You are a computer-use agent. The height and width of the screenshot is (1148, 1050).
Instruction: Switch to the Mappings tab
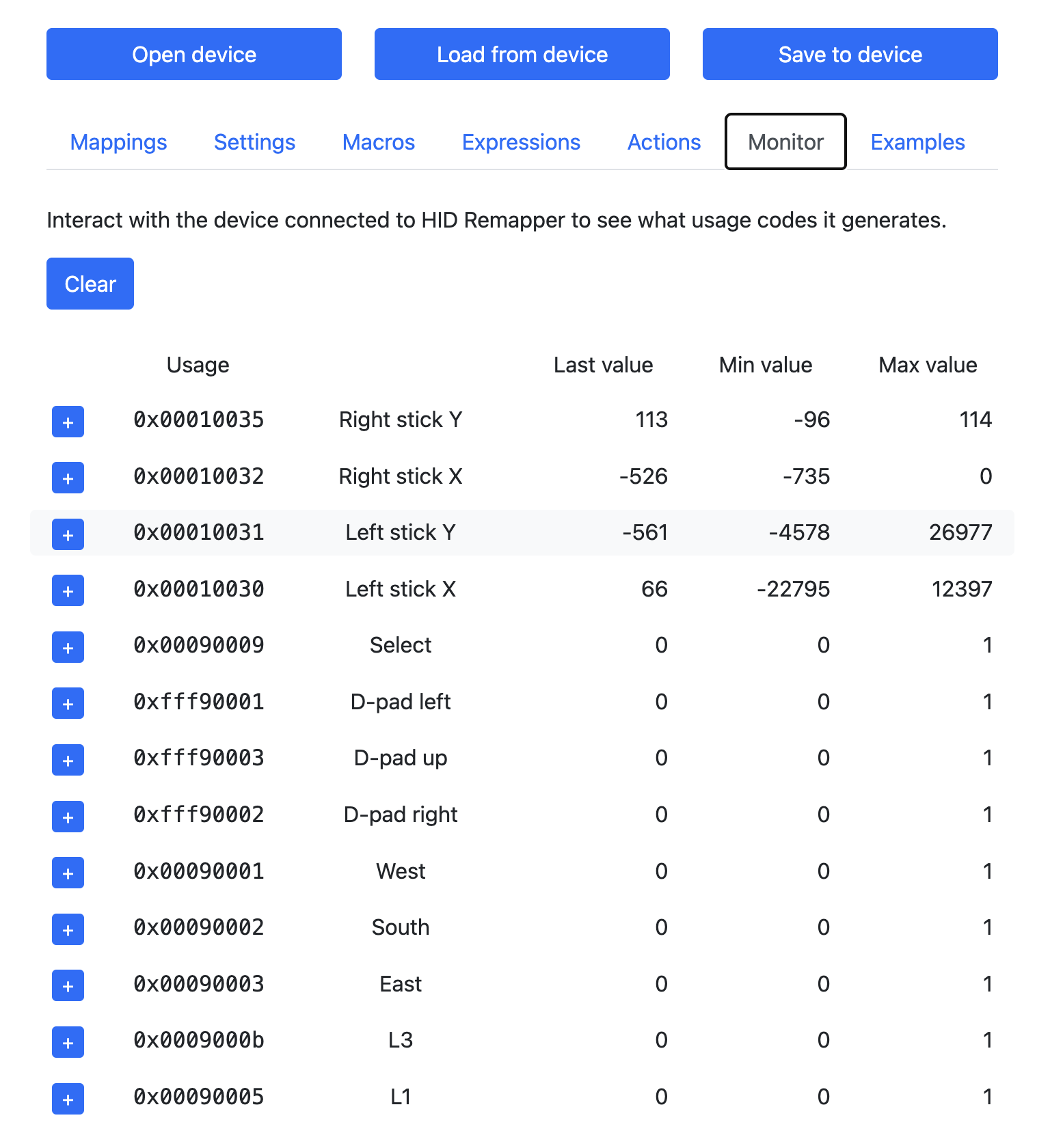point(118,142)
